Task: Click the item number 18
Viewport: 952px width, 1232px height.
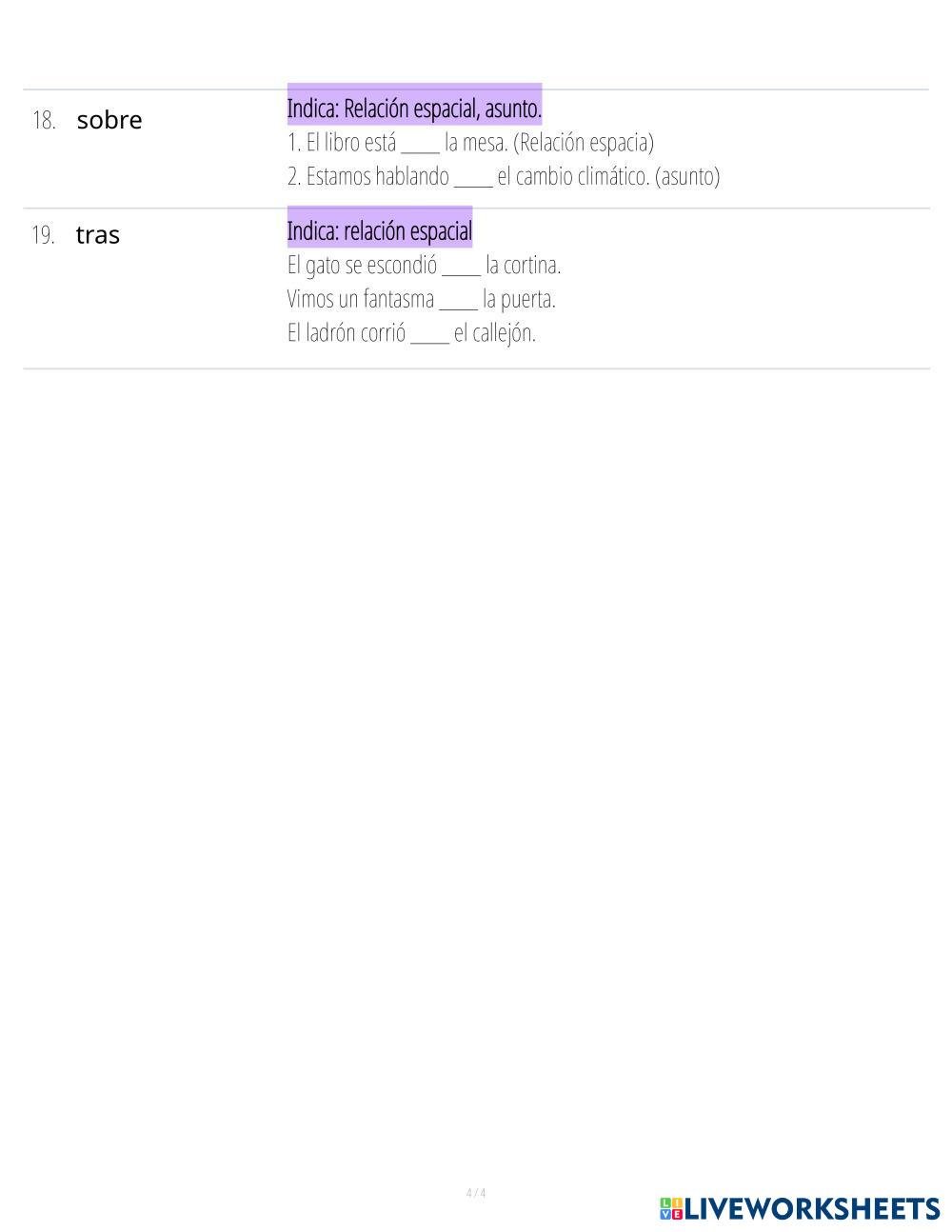Action: coord(44,121)
